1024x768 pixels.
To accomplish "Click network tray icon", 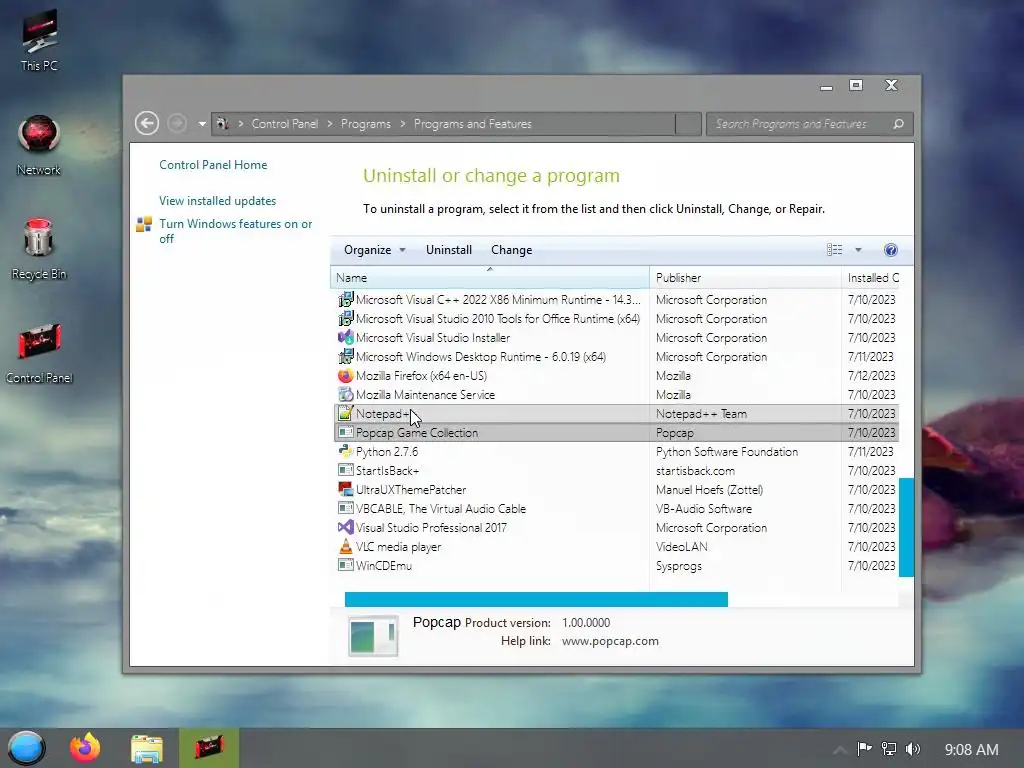I will click(x=889, y=748).
